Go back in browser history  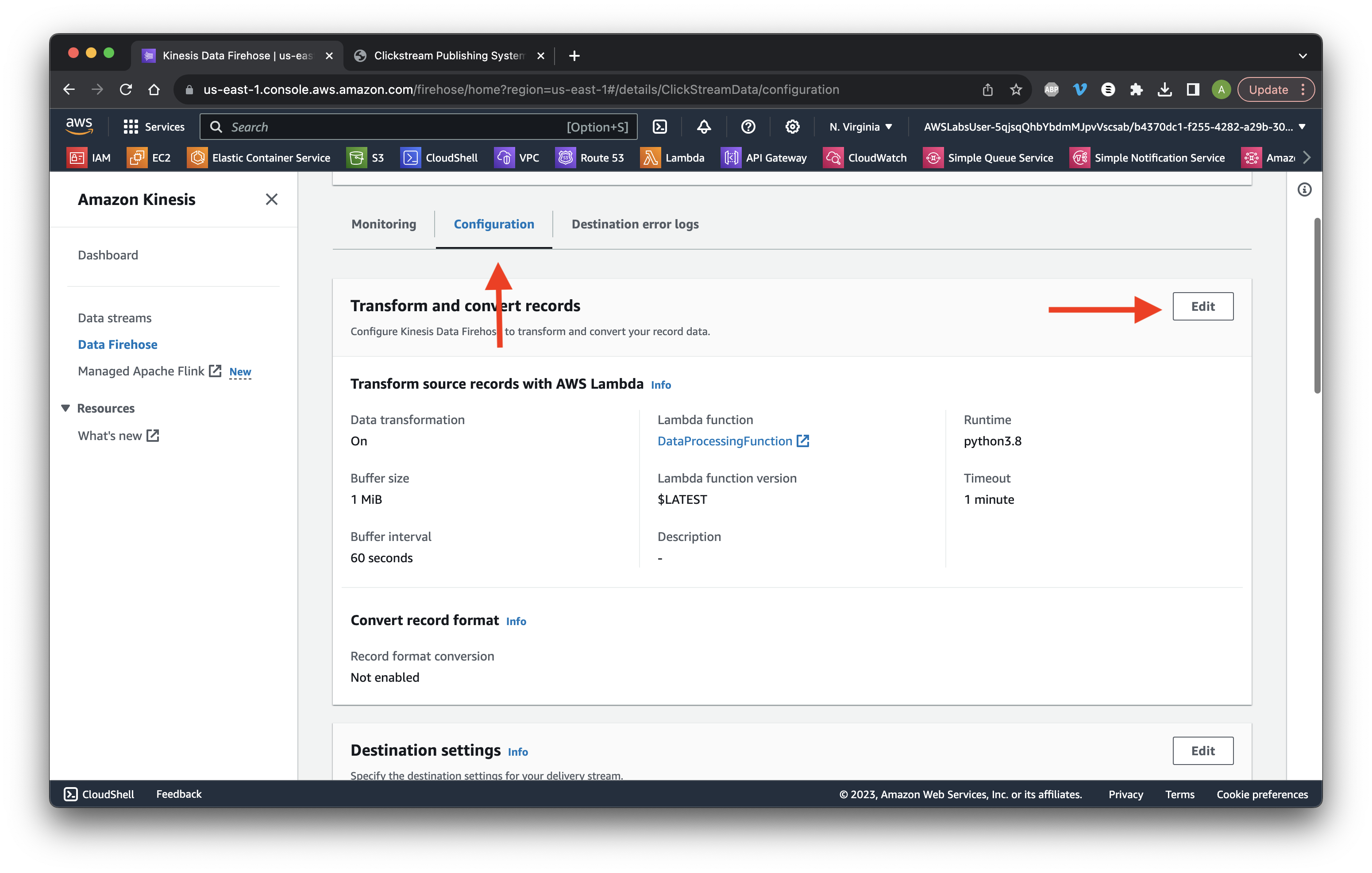click(x=69, y=89)
